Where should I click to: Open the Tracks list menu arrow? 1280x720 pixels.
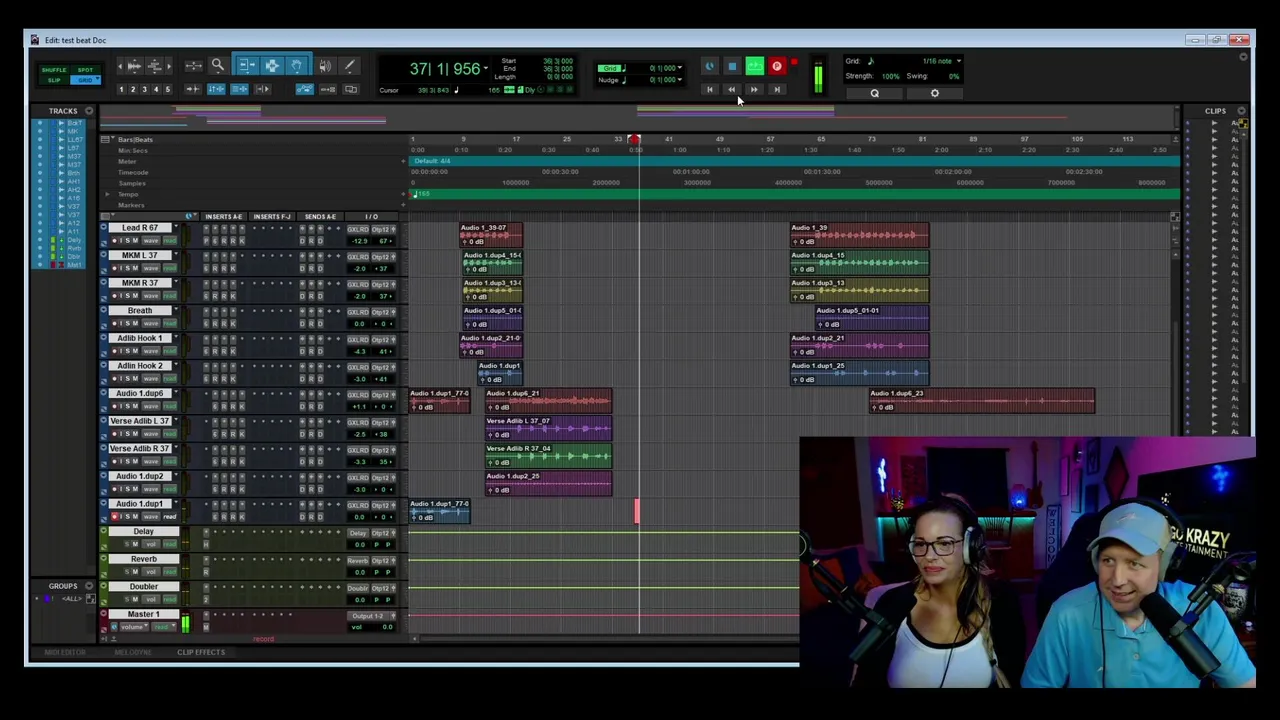tap(88, 111)
